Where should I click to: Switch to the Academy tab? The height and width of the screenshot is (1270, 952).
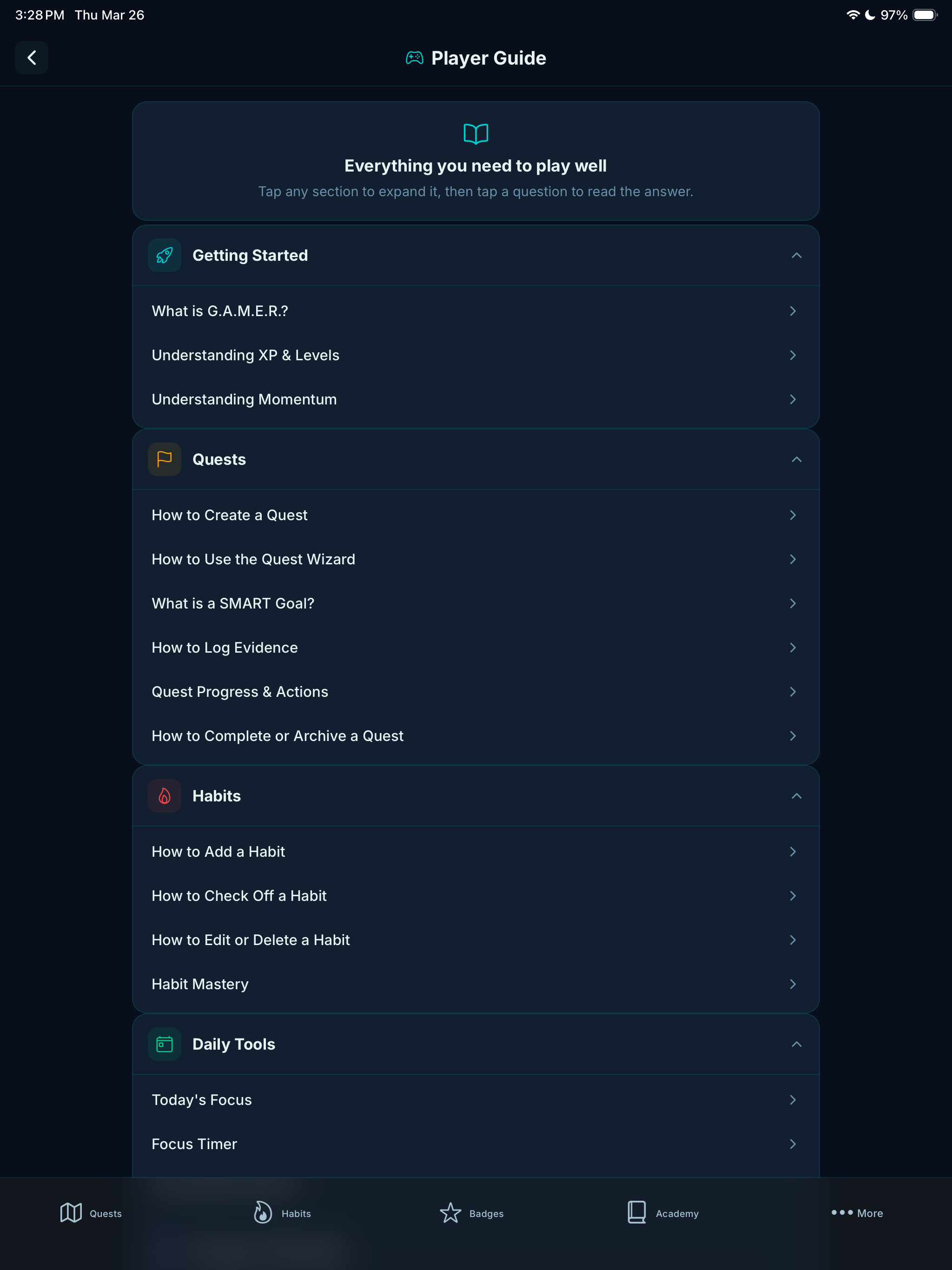pyautogui.click(x=663, y=1212)
